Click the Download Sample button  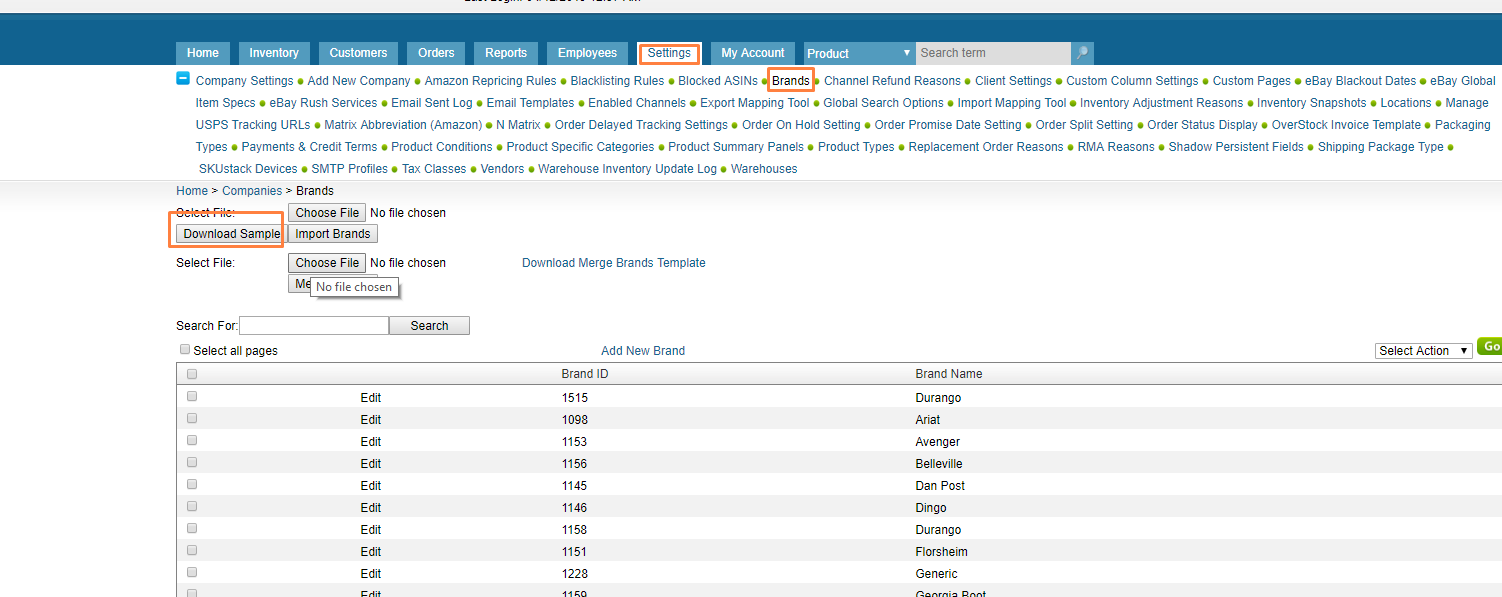(x=231, y=234)
